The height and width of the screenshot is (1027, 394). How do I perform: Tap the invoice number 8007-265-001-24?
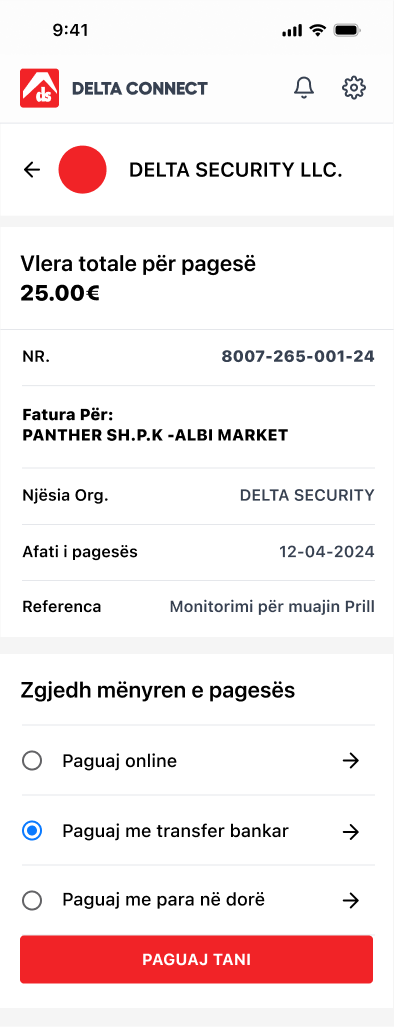(298, 357)
